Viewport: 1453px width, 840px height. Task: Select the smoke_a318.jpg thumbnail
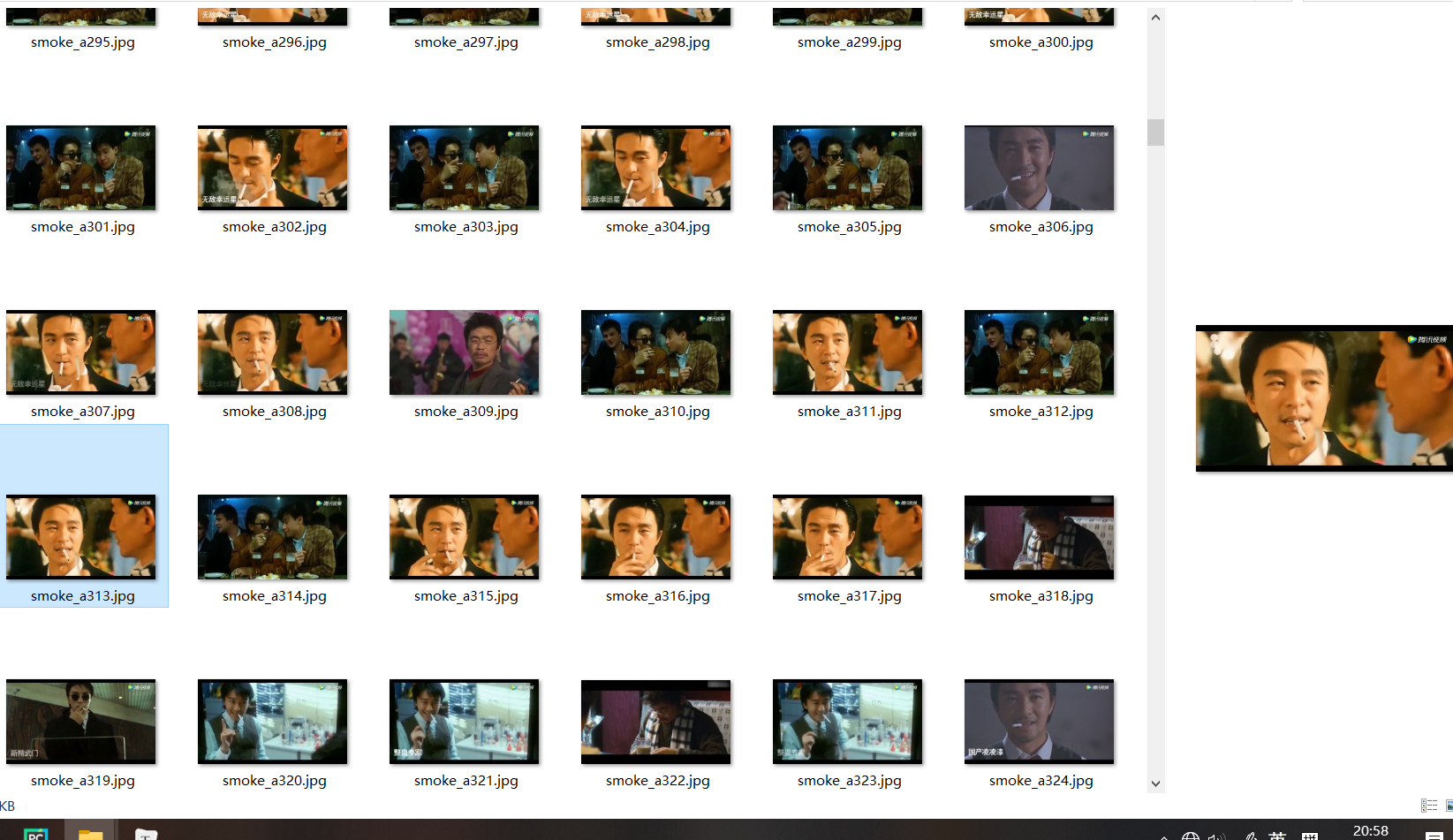coord(1040,537)
